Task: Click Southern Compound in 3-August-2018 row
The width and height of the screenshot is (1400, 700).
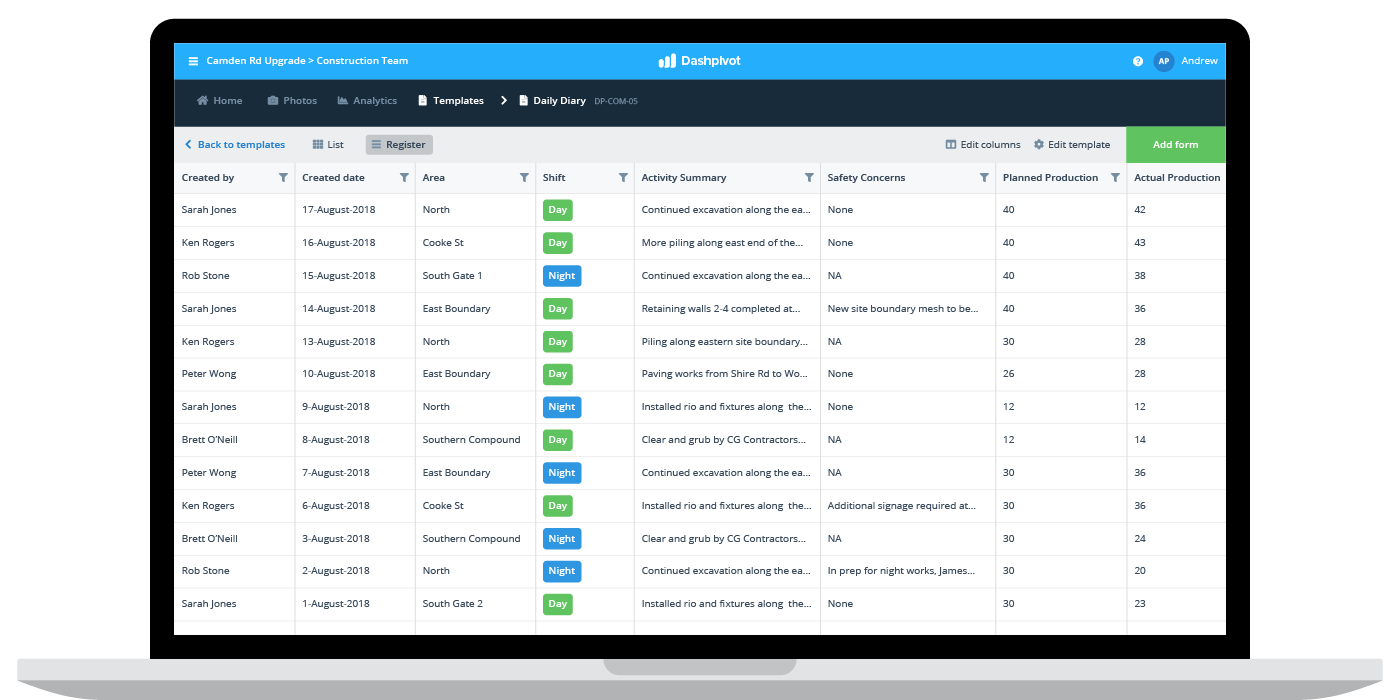Action: pyautogui.click(x=471, y=539)
